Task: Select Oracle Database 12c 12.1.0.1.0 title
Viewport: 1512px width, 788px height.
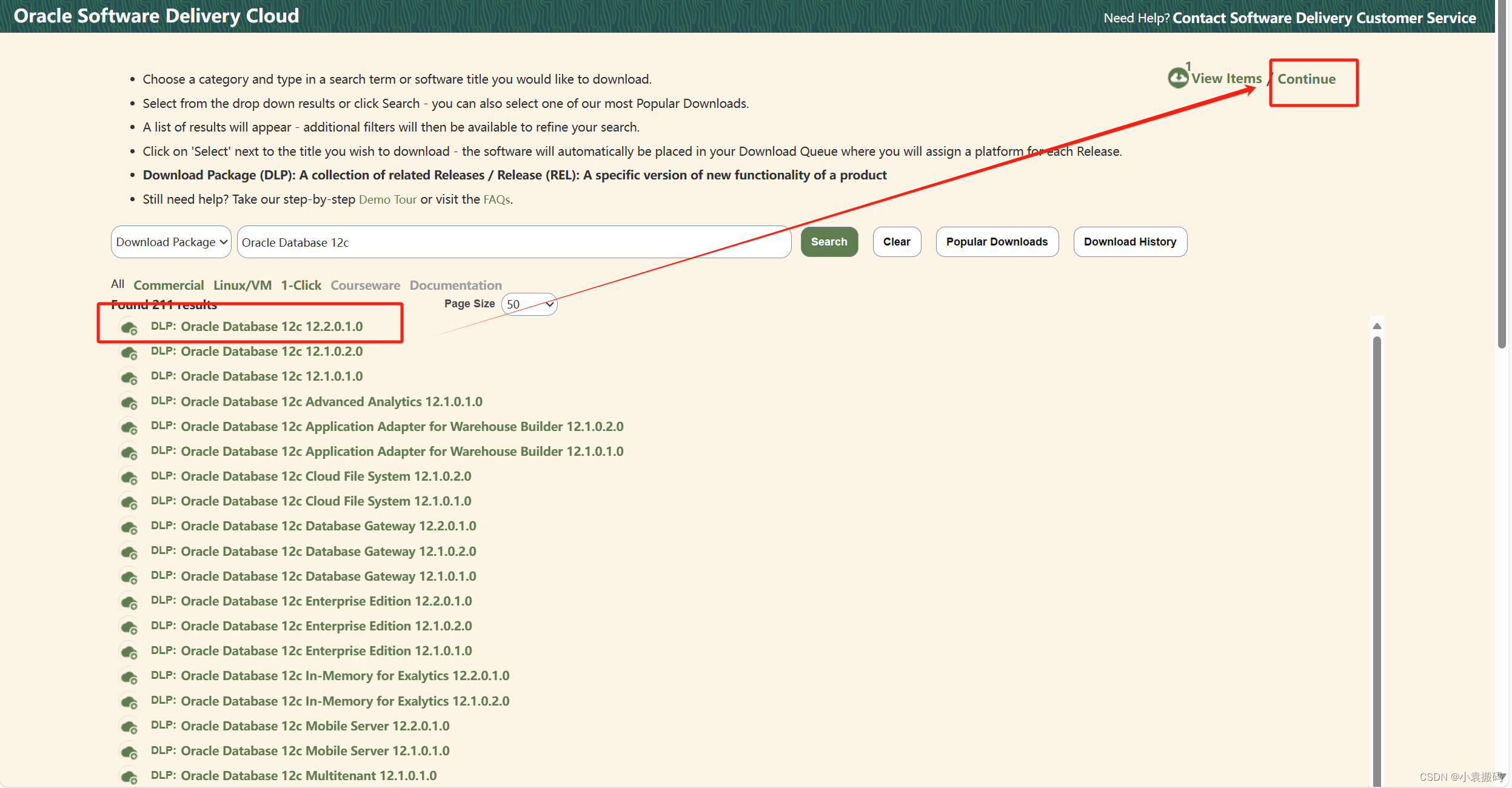Action: pos(272,376)
